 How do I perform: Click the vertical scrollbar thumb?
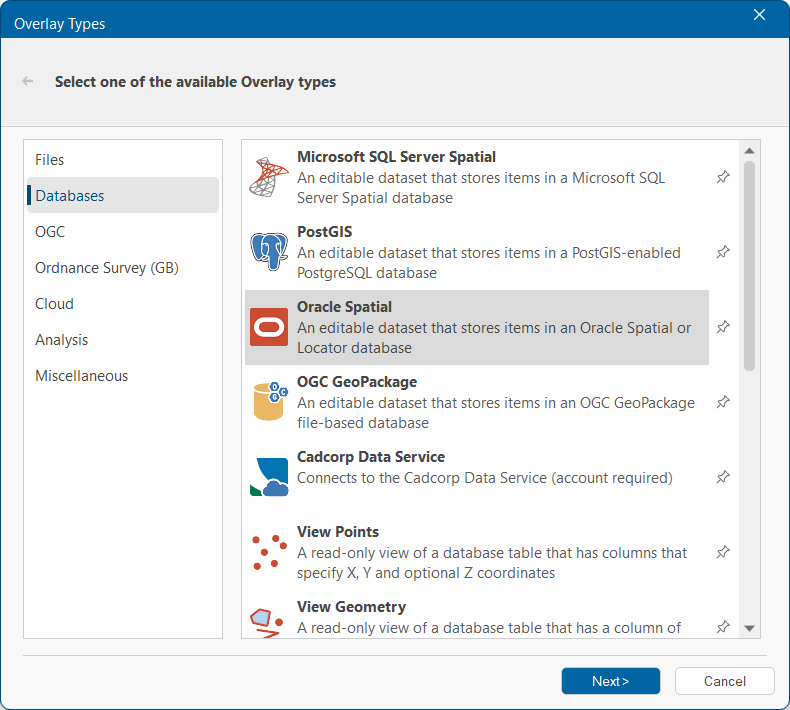(x=750, y=265)
